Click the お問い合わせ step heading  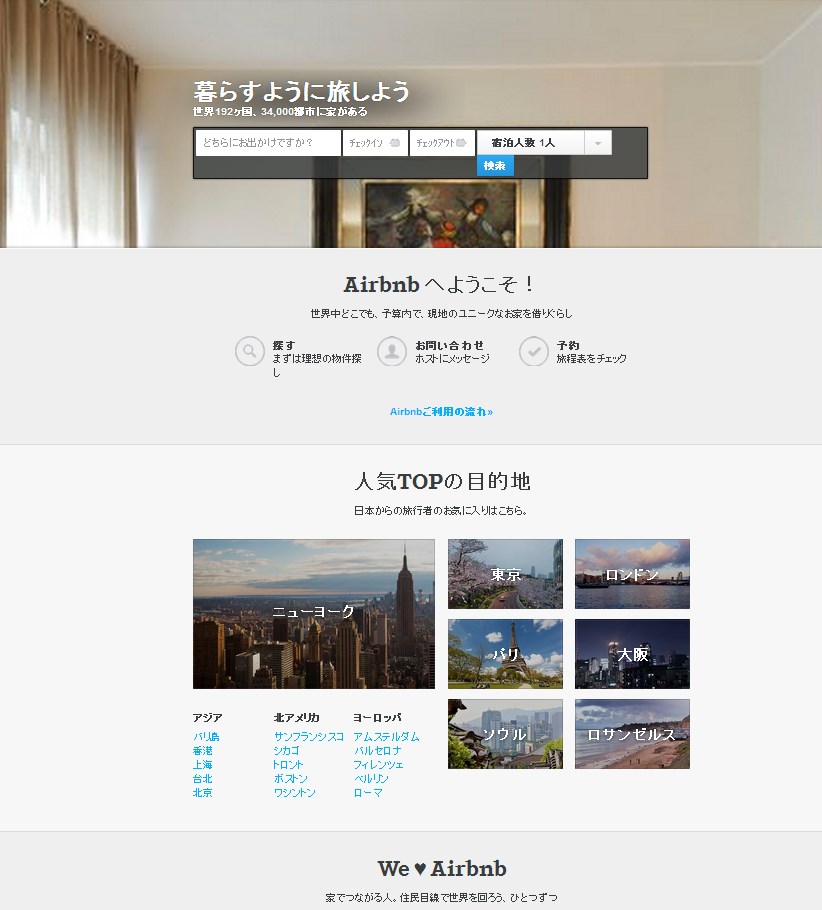(449, 345)
